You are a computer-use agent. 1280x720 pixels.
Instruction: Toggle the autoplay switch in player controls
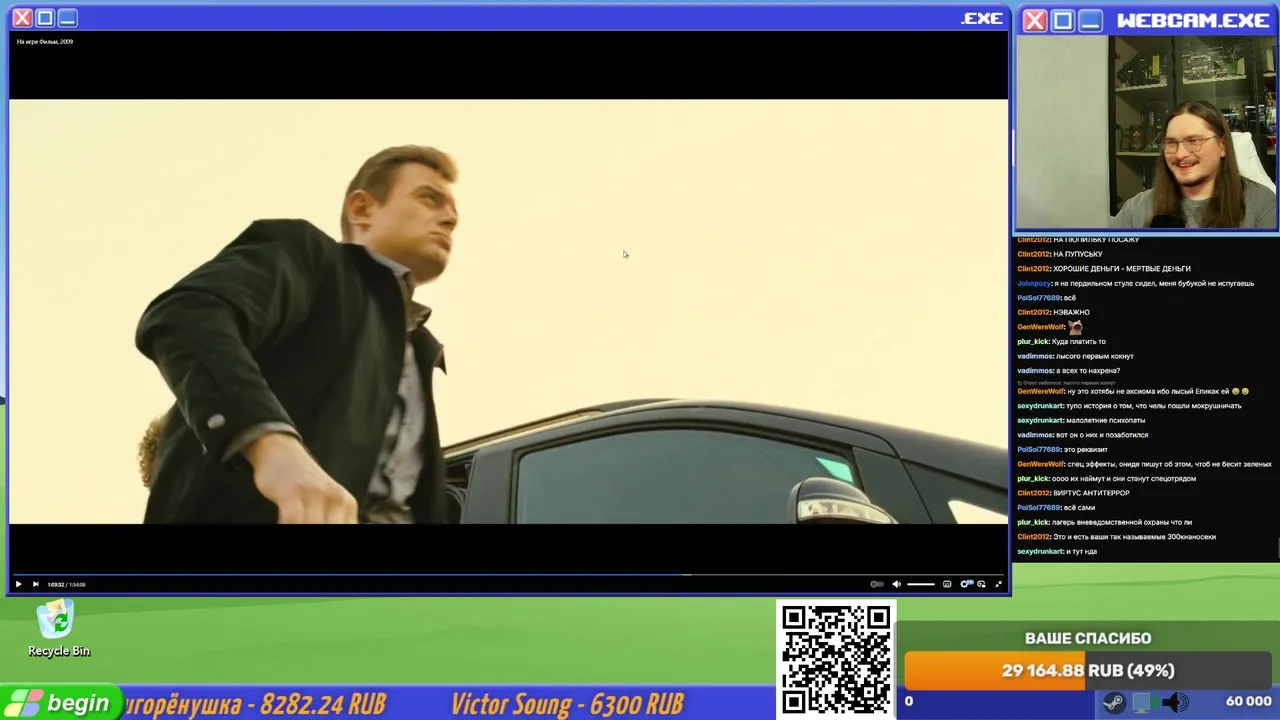(x=876, y=584)
